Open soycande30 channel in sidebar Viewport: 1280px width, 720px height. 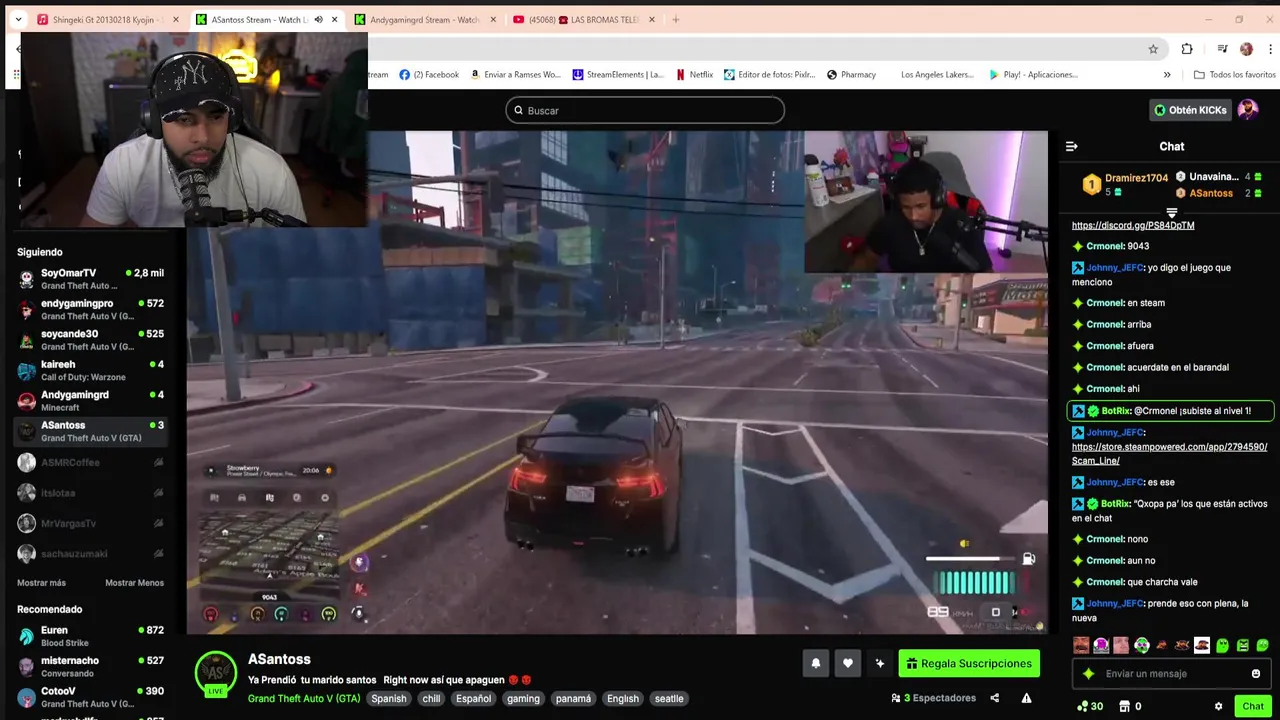[90, 340]
